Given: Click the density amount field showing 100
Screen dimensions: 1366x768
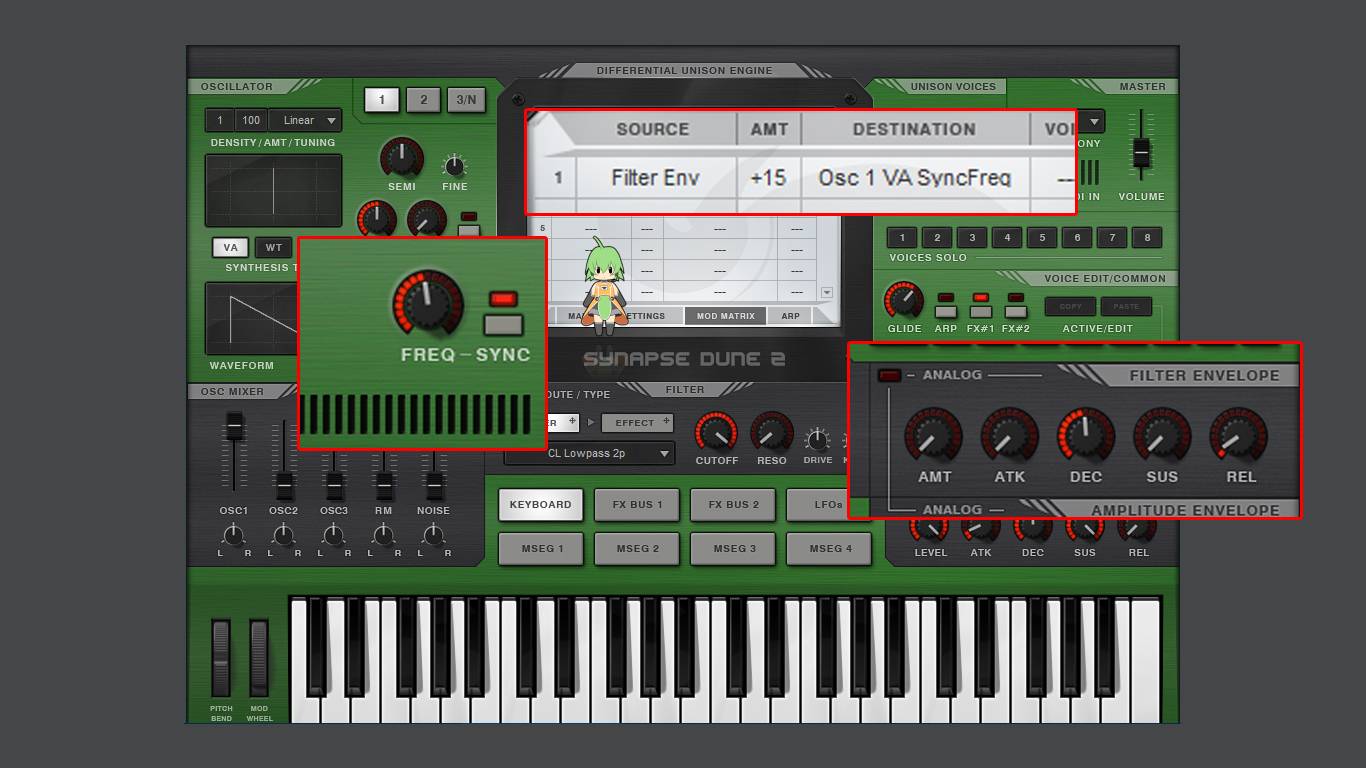Looking at the screenshot, I should point(251,120).
